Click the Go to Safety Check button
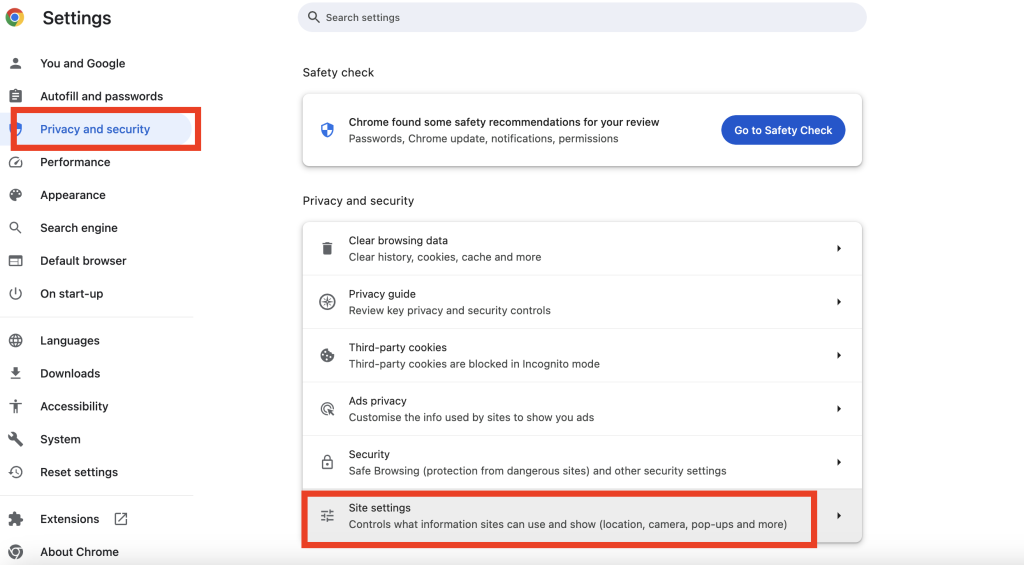 (783, 130)
